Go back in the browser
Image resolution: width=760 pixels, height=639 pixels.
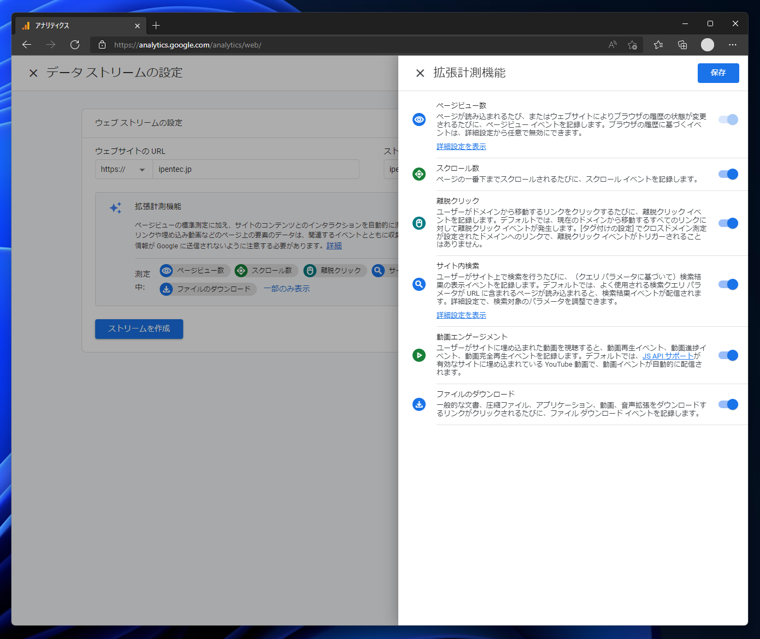coord(27,45)
